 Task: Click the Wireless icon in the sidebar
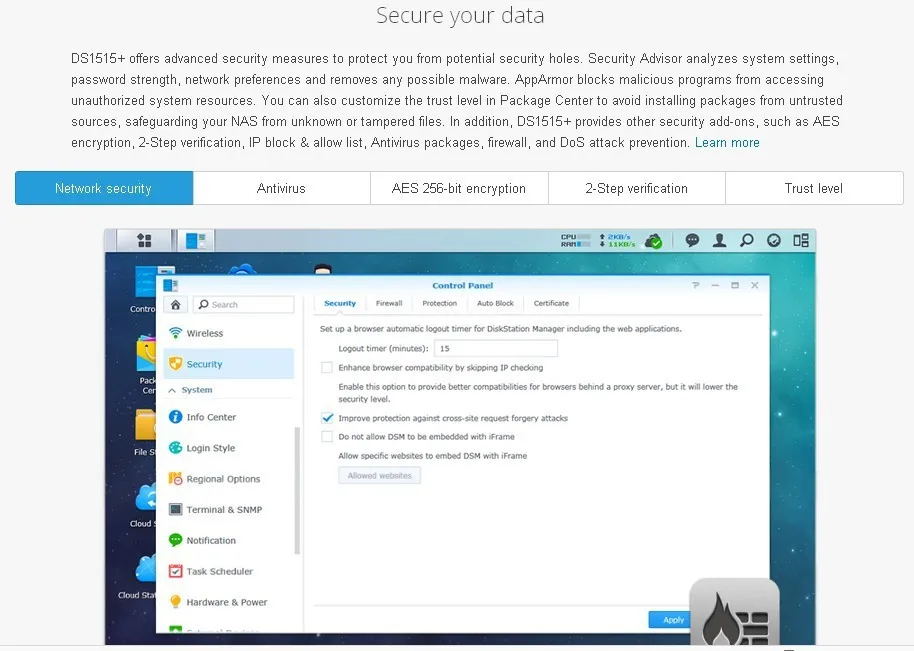pos(175,333)
